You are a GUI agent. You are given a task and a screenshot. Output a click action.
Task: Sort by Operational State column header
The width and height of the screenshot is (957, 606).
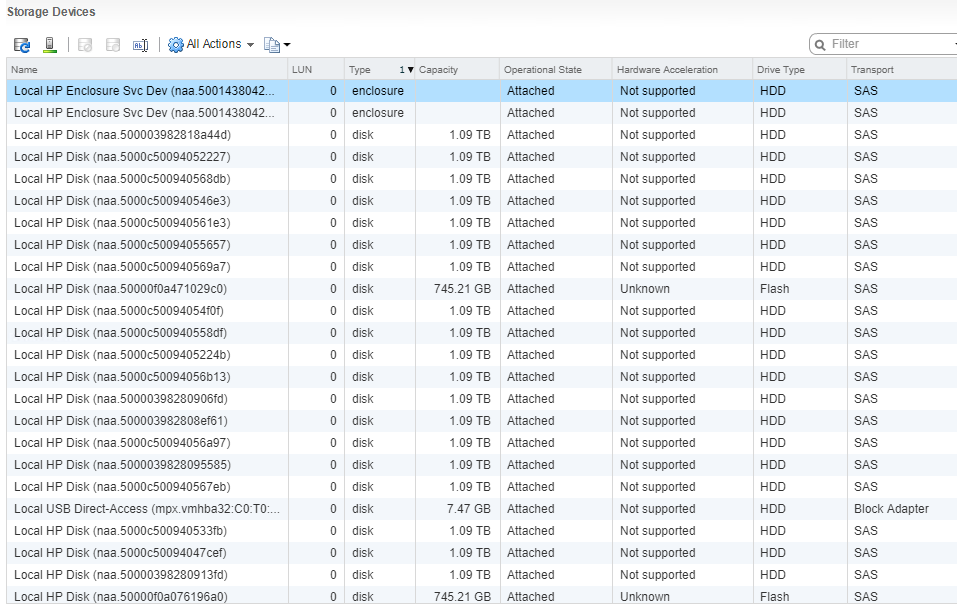tap(556, 70)
